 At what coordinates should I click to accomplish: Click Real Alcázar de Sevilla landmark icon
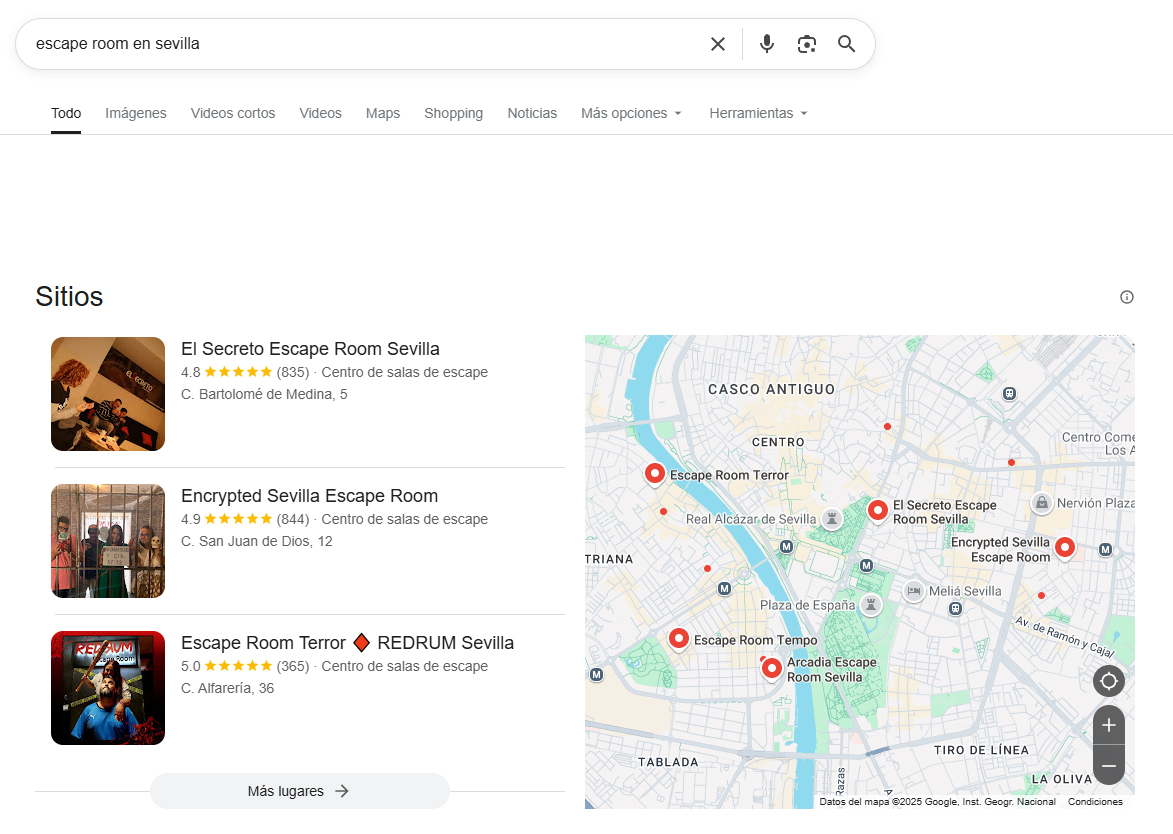click(x=831, y=518)
